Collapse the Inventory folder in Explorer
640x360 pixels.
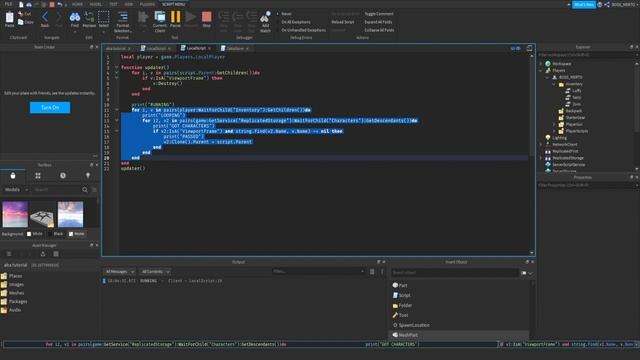point(554,84)
